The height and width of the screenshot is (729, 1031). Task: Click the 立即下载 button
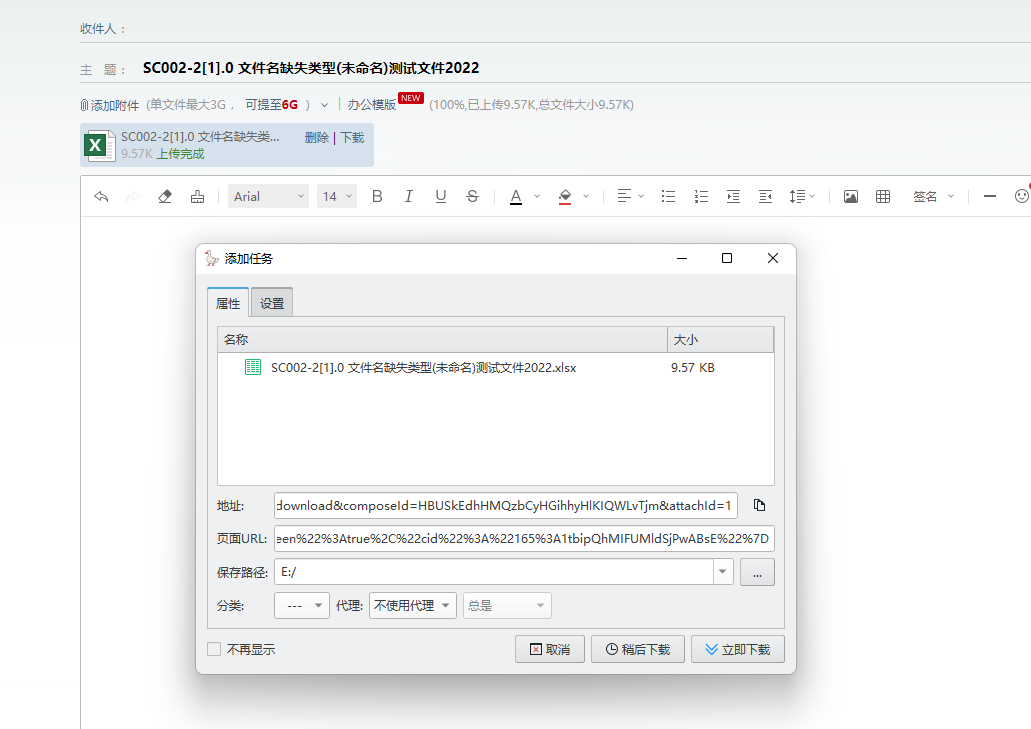(x=737, y=648)
